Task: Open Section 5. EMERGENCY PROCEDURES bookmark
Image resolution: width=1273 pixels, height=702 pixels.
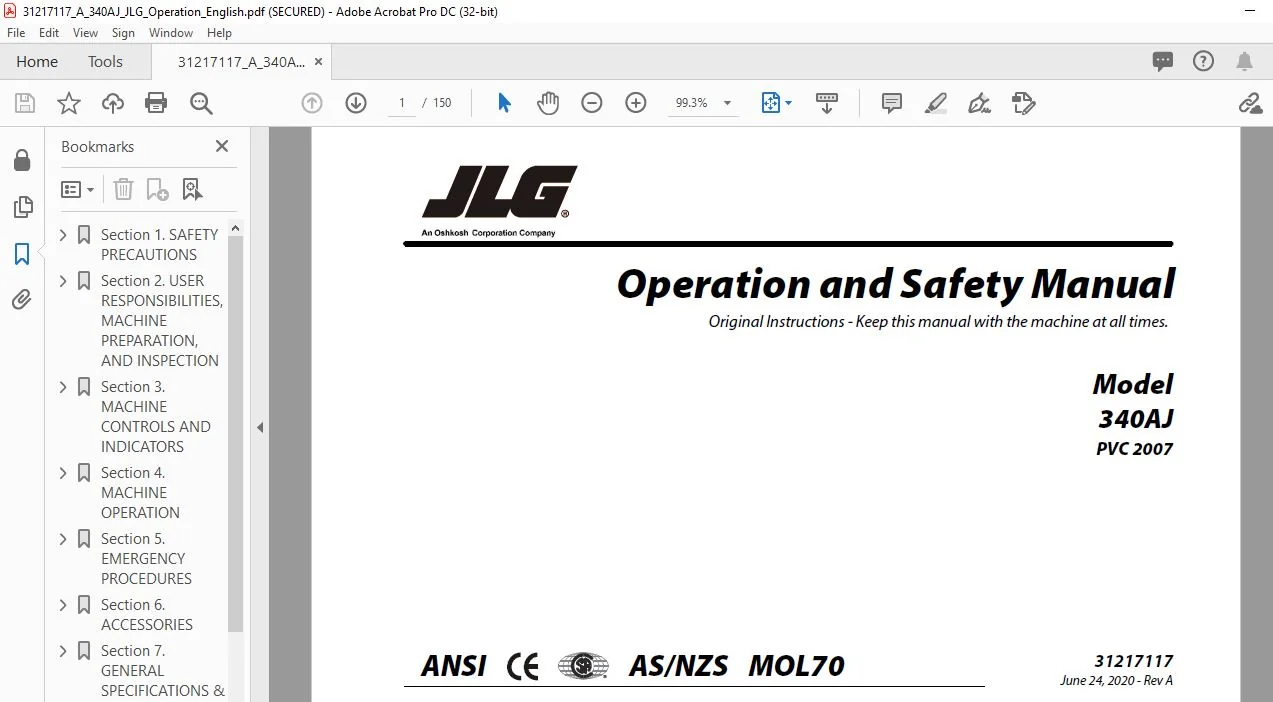Action: 146,558
